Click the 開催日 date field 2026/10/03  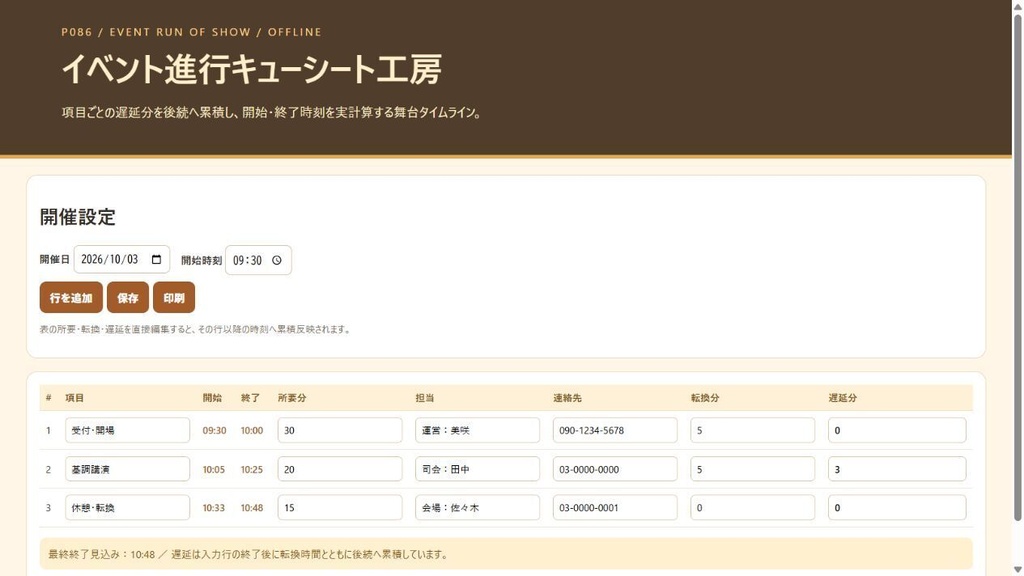[121, 259]
